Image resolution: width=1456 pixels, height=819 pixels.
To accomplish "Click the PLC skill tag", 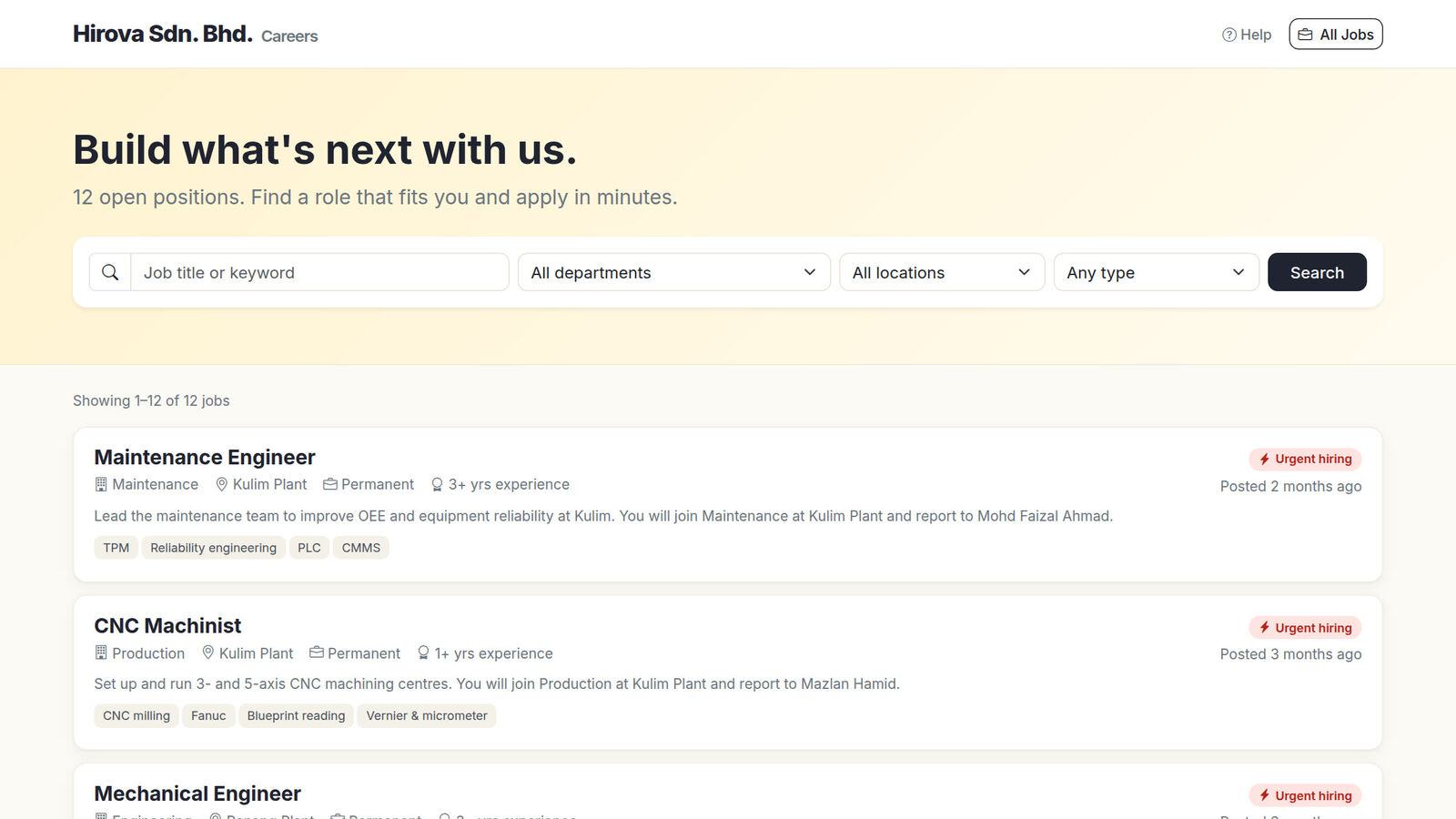I will (x=309, y=548).
